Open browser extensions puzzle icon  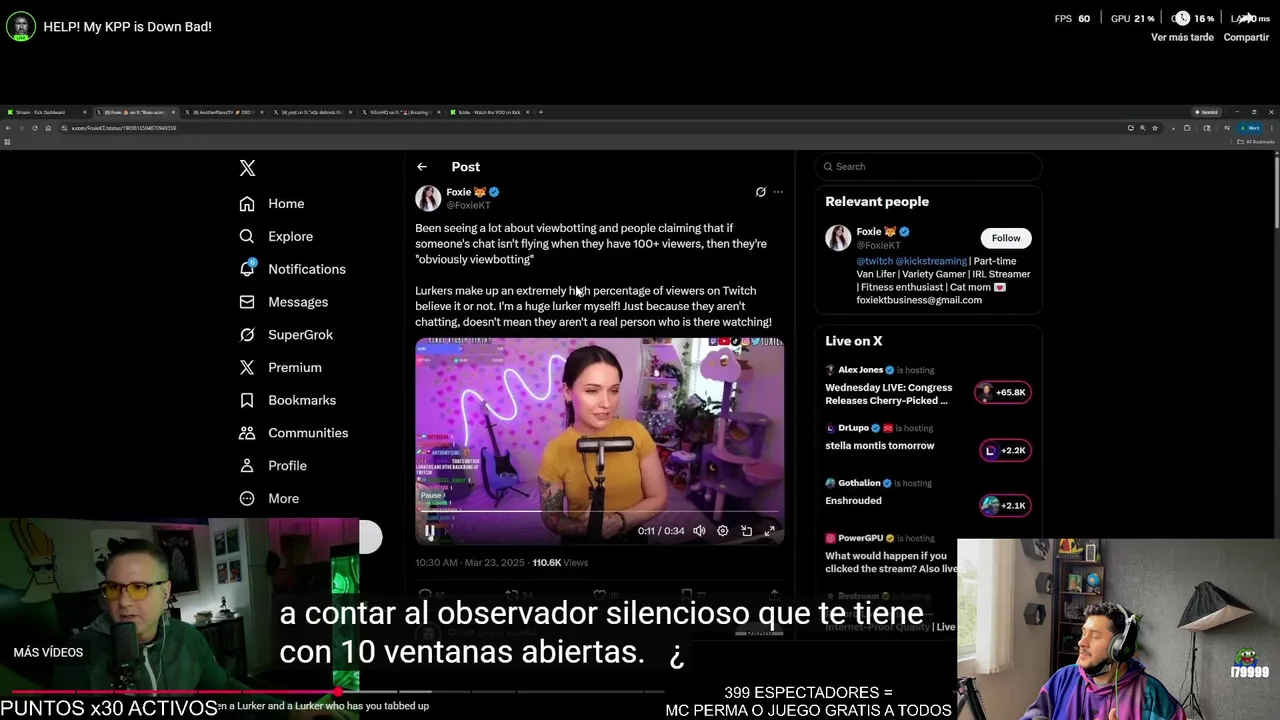(x=1187, y=128)
